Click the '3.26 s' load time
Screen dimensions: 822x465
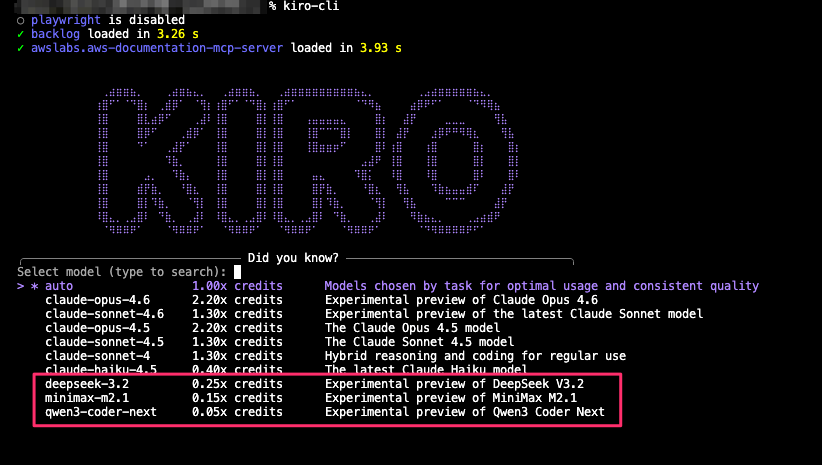178,34
